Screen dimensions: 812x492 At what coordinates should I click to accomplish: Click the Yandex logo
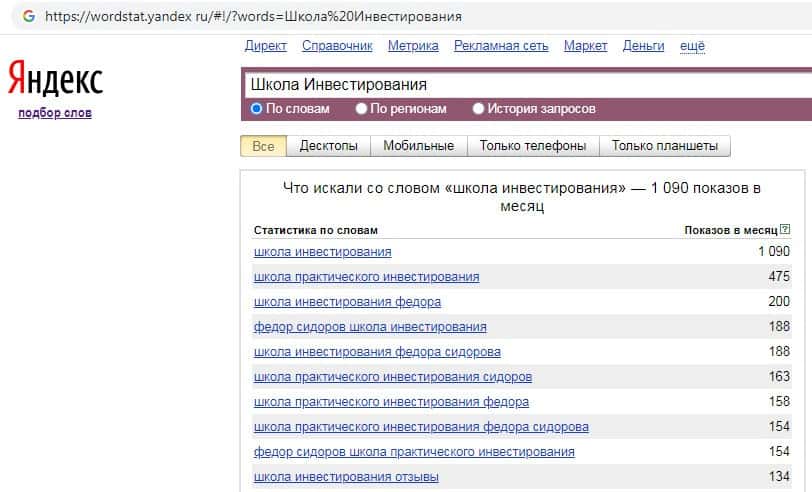coord(55,79)
